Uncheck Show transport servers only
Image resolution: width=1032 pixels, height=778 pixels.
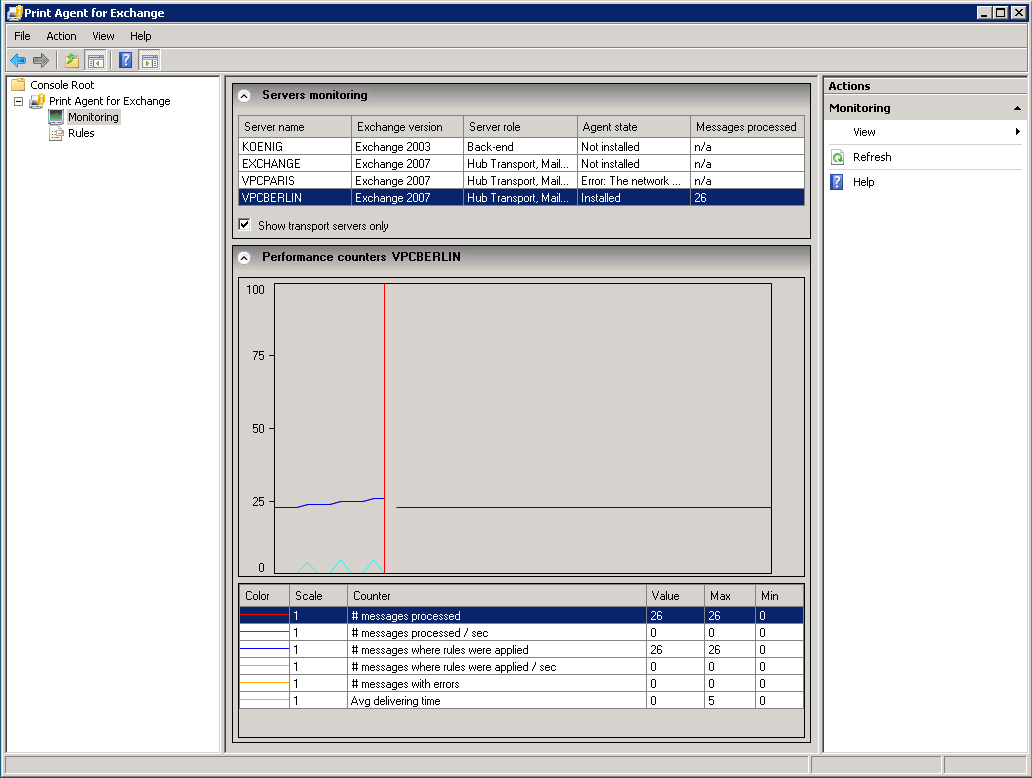coord(244,225)
